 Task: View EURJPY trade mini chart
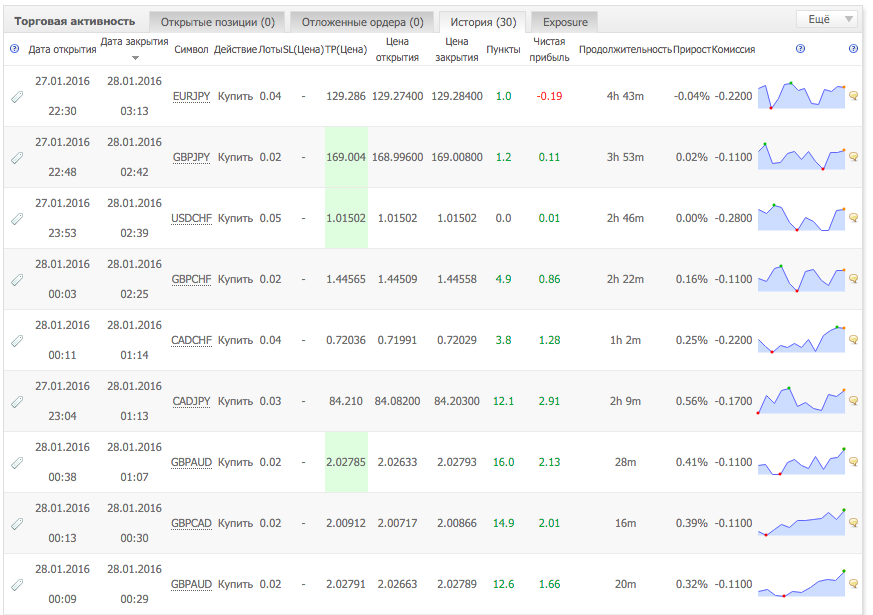click(x=802, y=95)
